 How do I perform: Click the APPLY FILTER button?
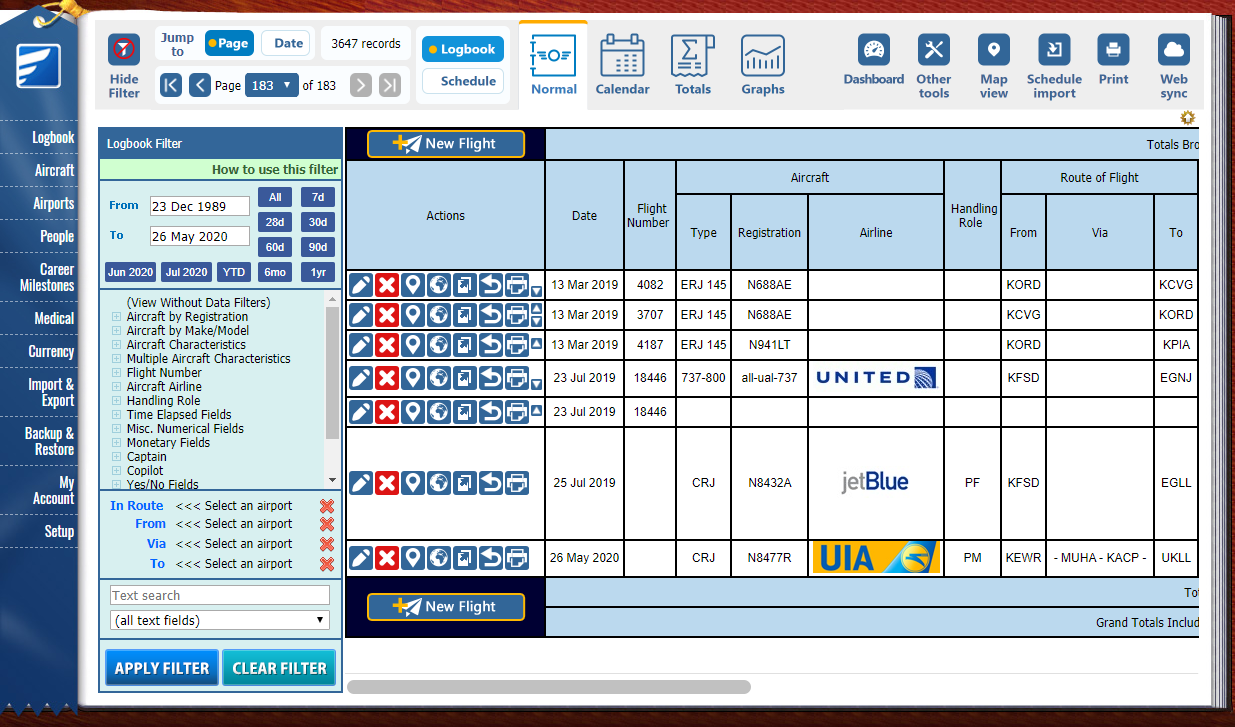pos(162,668)
